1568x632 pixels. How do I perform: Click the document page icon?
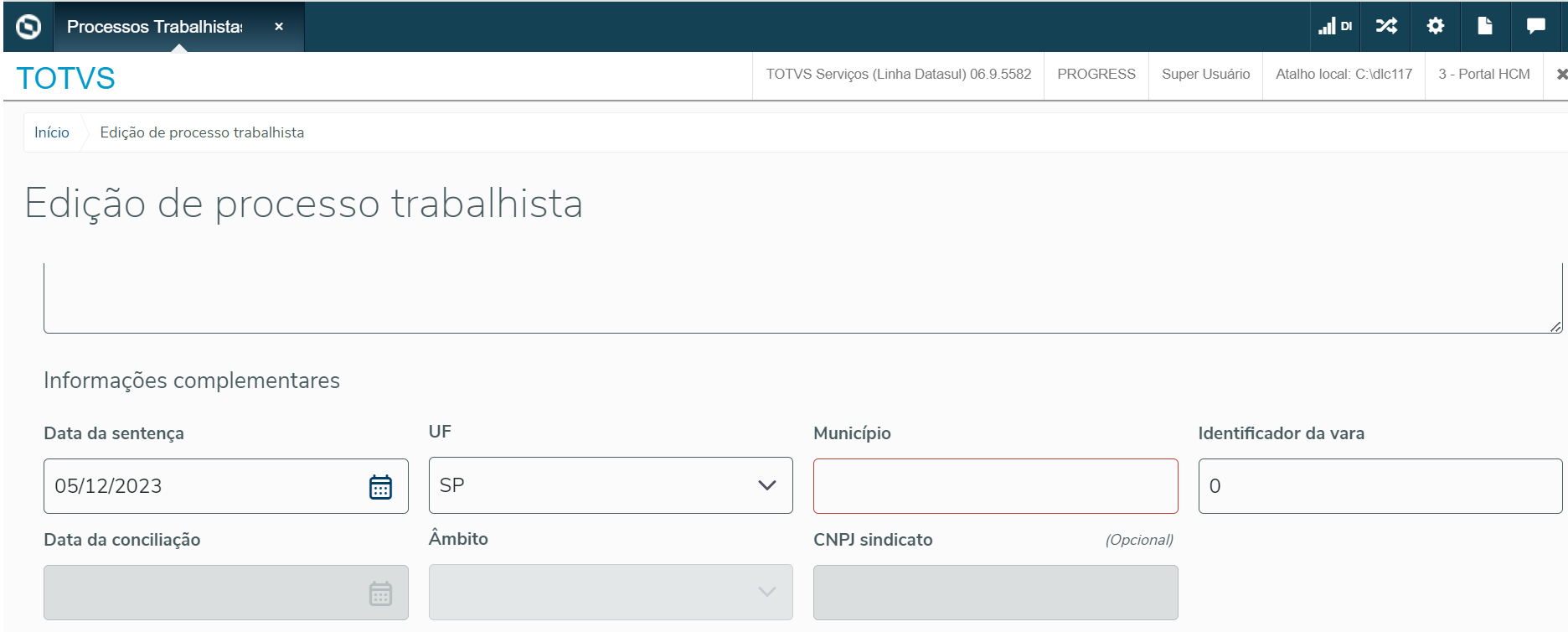point(1485,26)
